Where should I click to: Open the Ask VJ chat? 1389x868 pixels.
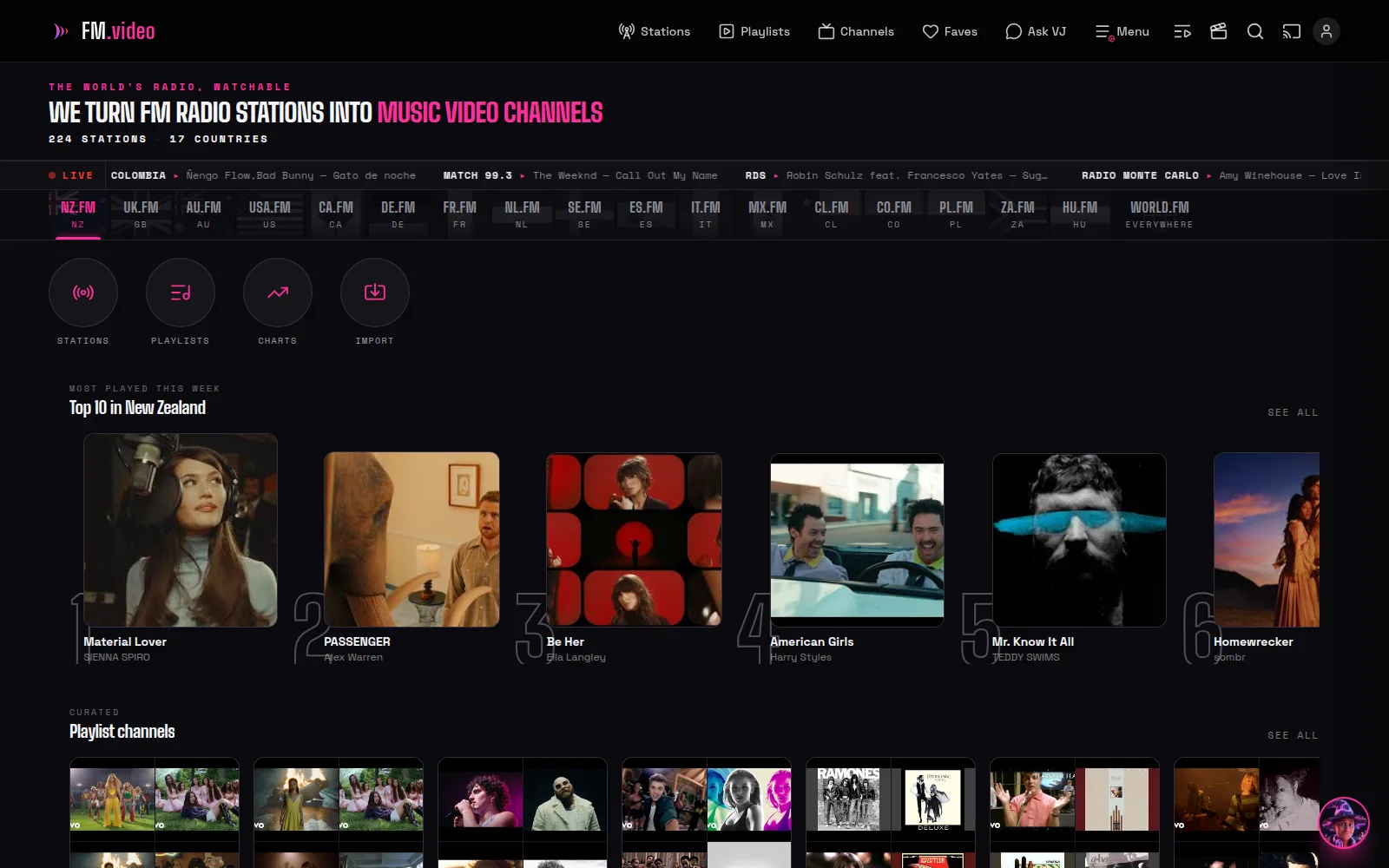click(x=1036, y=31)
